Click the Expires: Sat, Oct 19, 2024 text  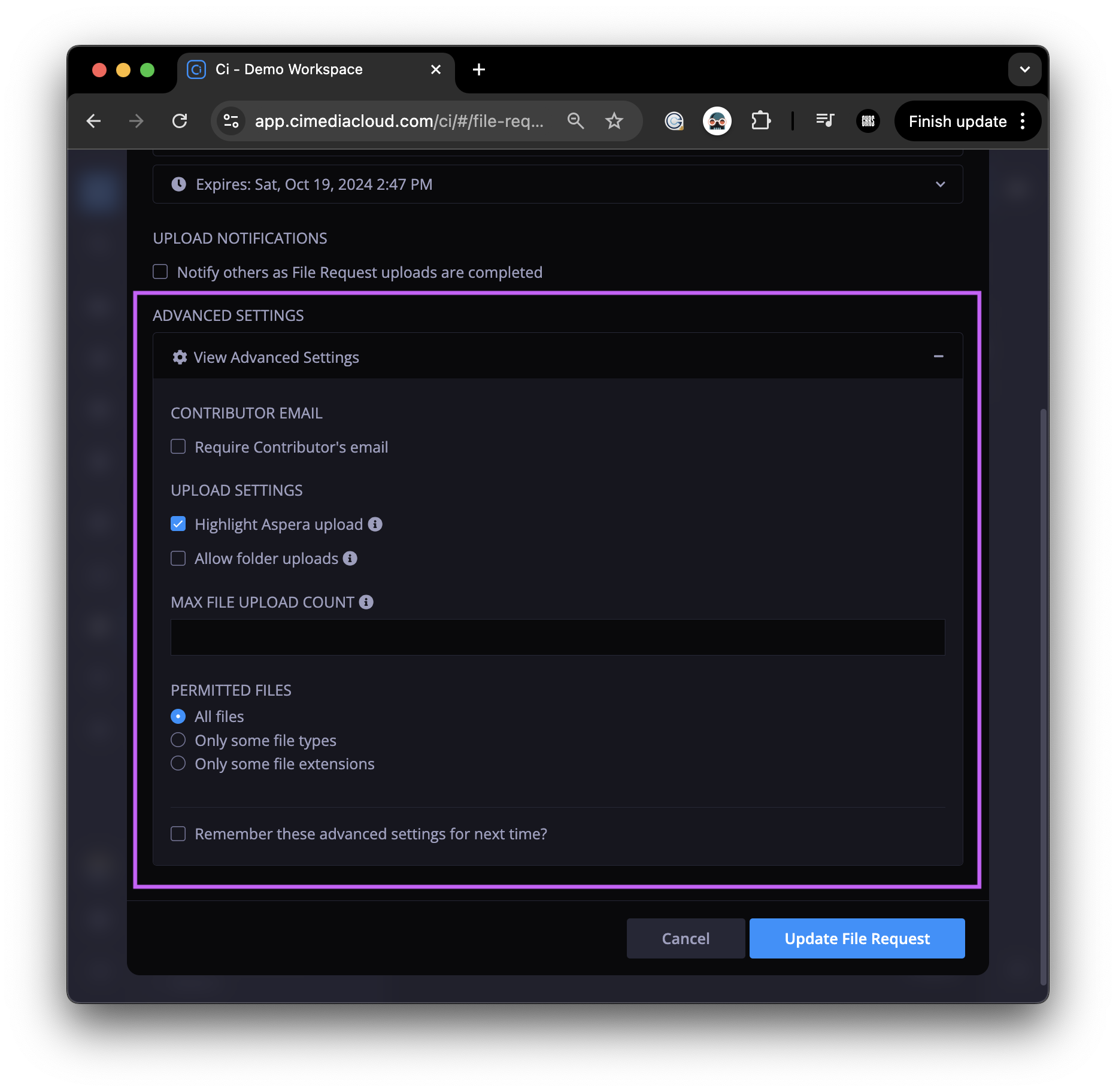point(314,184)
